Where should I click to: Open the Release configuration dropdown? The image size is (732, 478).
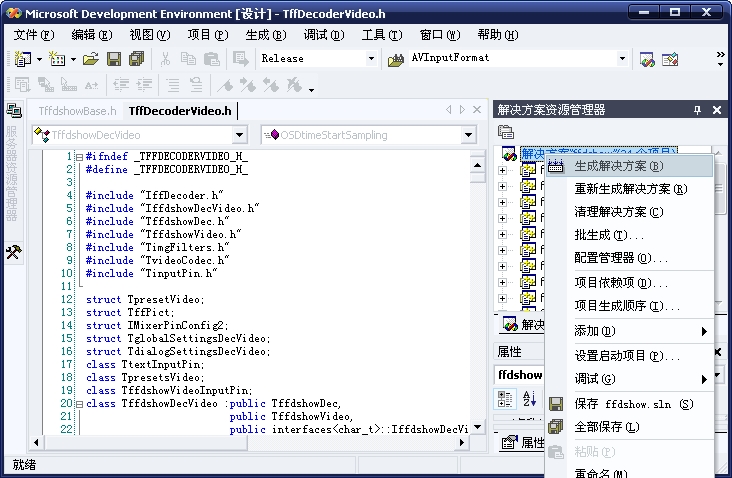(x=371, y=58)
